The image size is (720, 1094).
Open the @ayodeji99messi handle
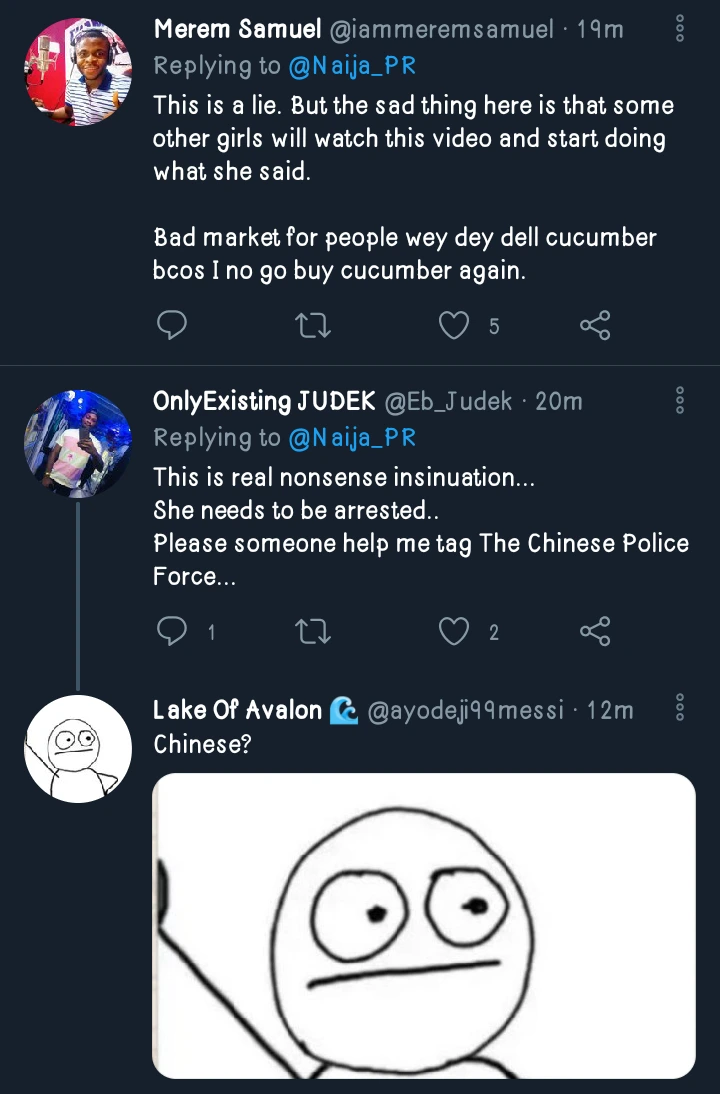tap(465, 710)
